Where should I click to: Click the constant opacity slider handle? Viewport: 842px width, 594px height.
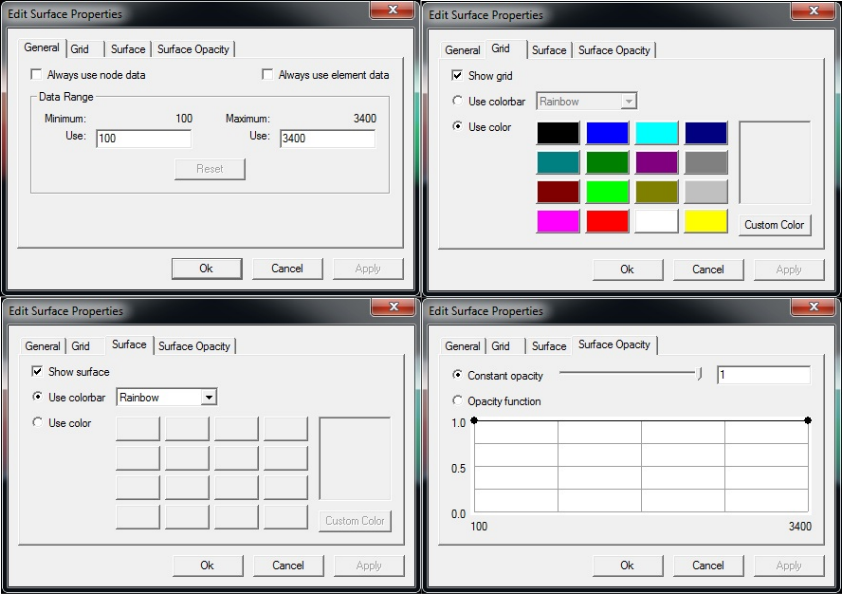click(x=699, y=374)
